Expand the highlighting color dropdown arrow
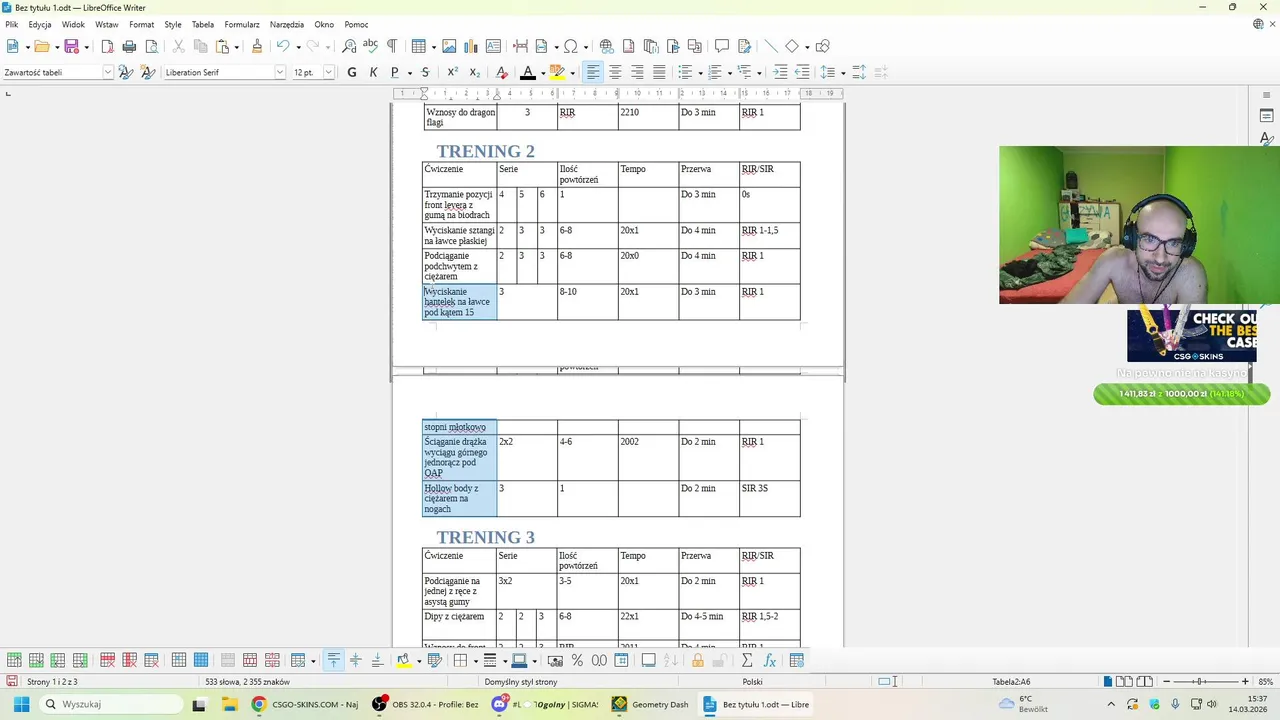Image resolution: width=1280 pixels, height=720 pixels. click(x=572, y=72)
